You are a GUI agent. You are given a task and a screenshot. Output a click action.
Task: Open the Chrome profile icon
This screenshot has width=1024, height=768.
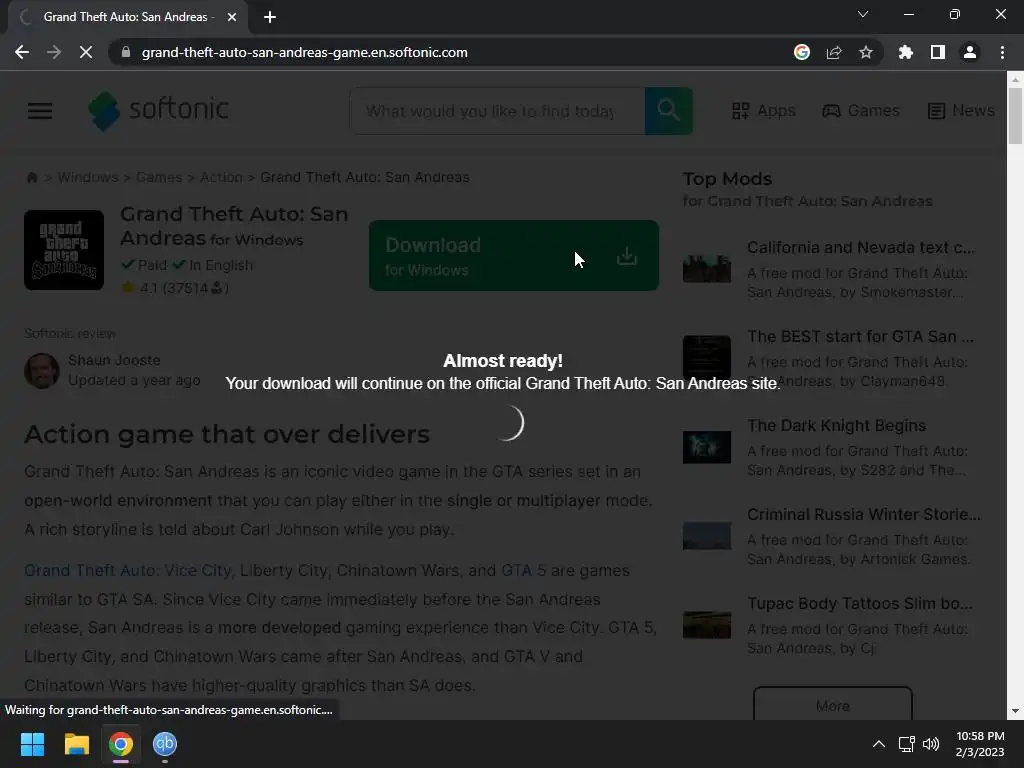tap(970, 52)
